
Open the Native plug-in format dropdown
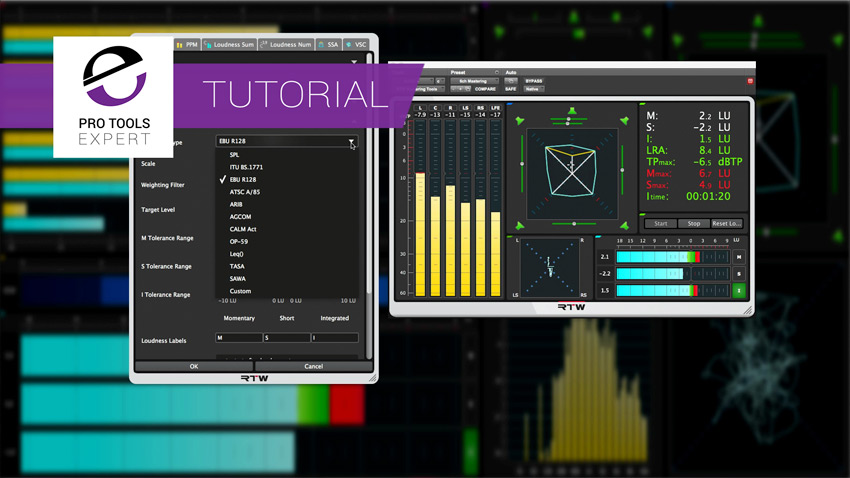533,89
